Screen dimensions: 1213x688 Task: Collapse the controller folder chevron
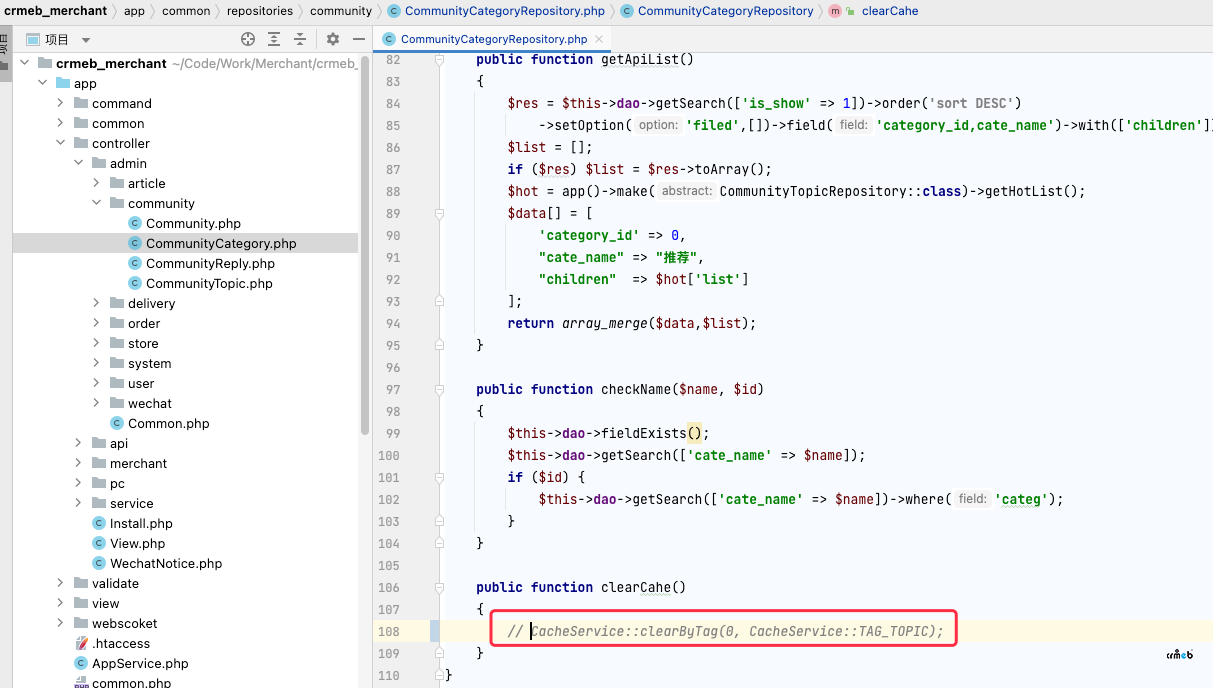[60, 143]
